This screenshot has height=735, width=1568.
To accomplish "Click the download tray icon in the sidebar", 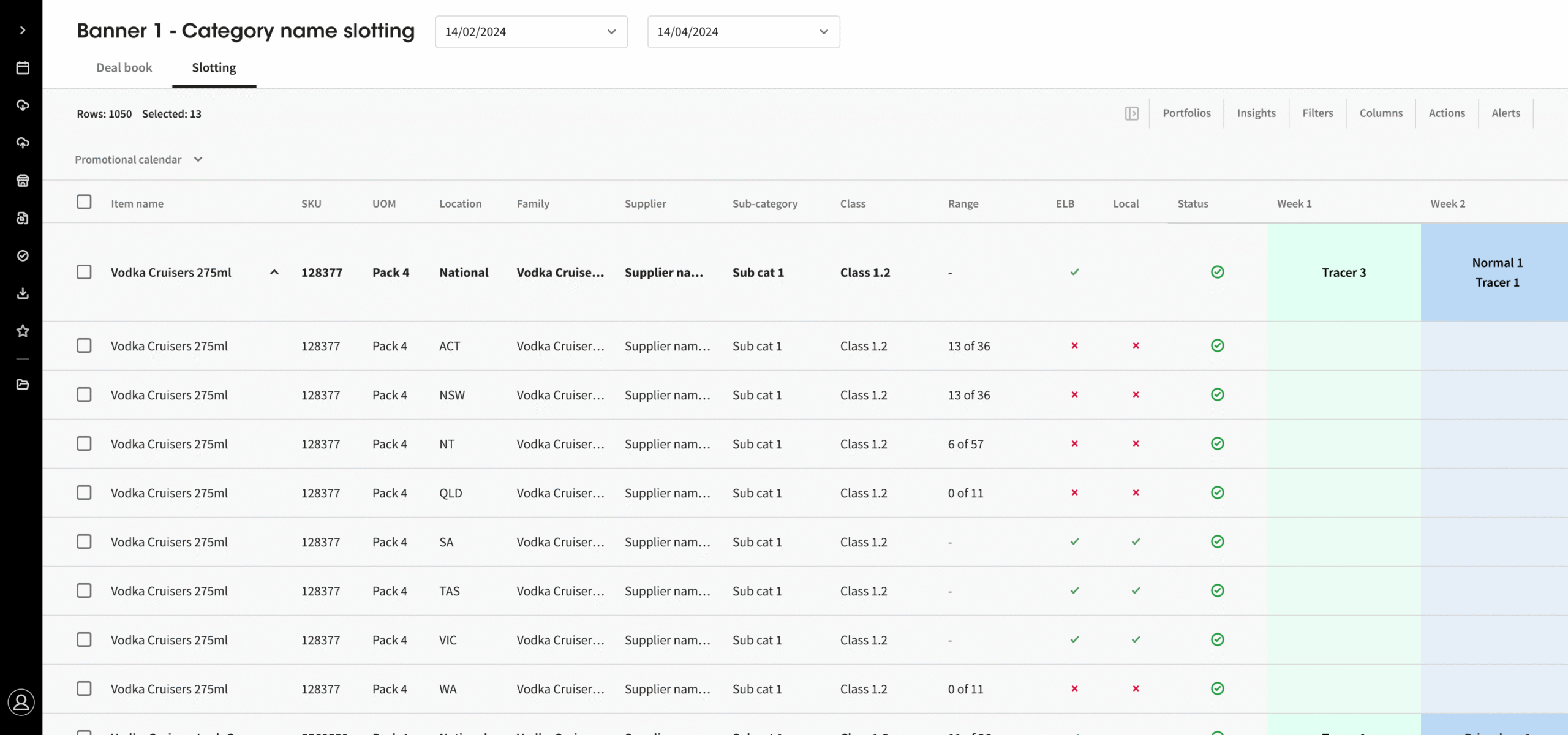I will pyautogui.click(x=23, y=293).
